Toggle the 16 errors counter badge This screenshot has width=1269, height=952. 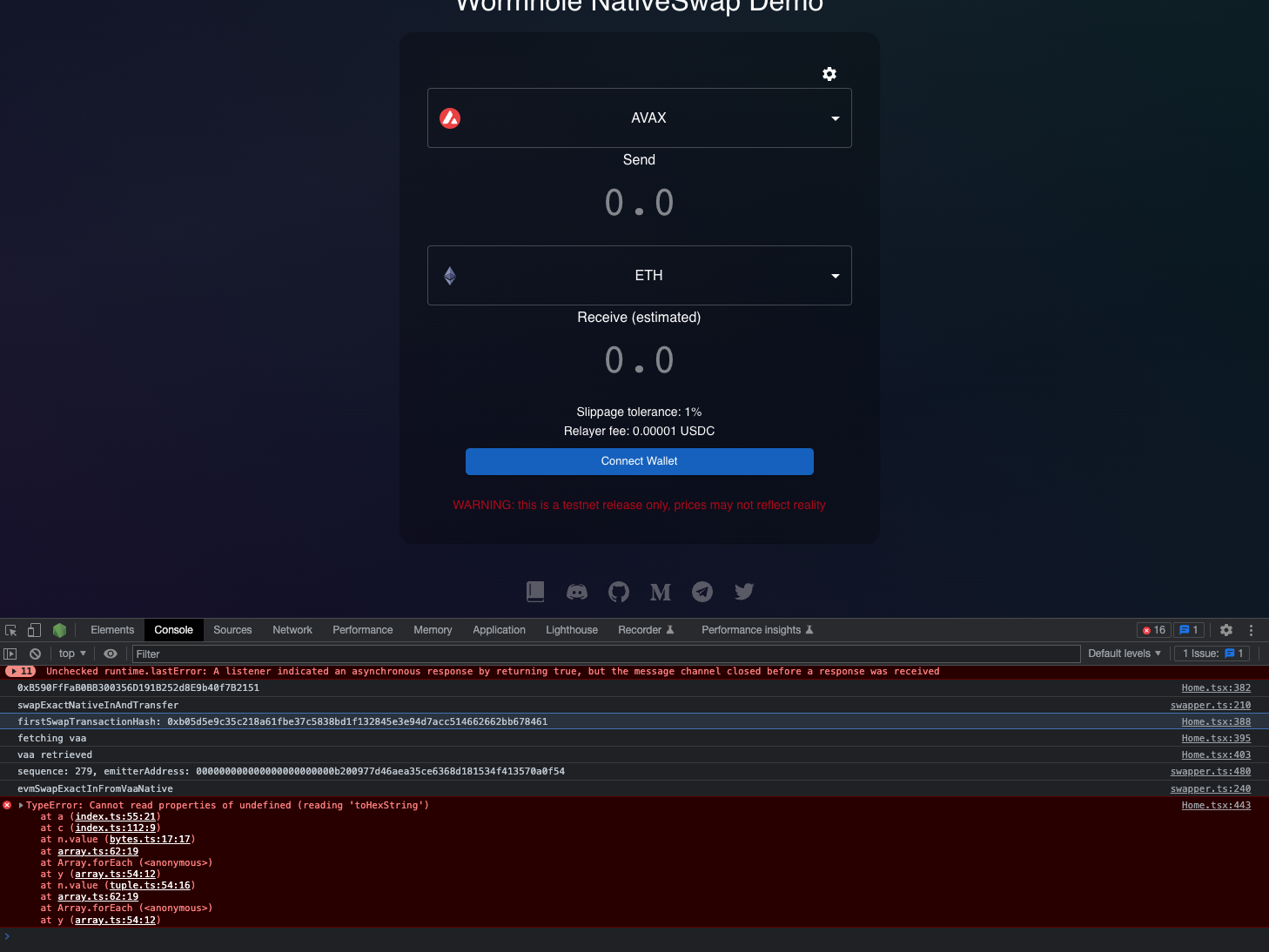coord(1153,629)
